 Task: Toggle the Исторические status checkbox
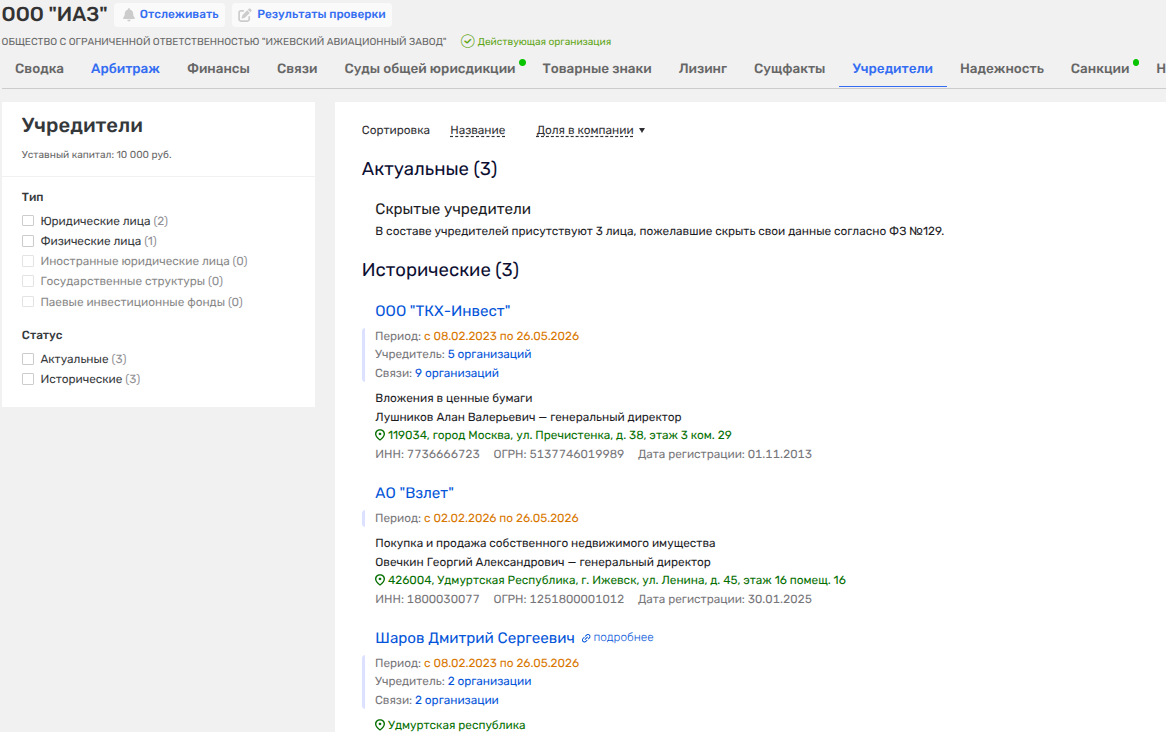28,379
